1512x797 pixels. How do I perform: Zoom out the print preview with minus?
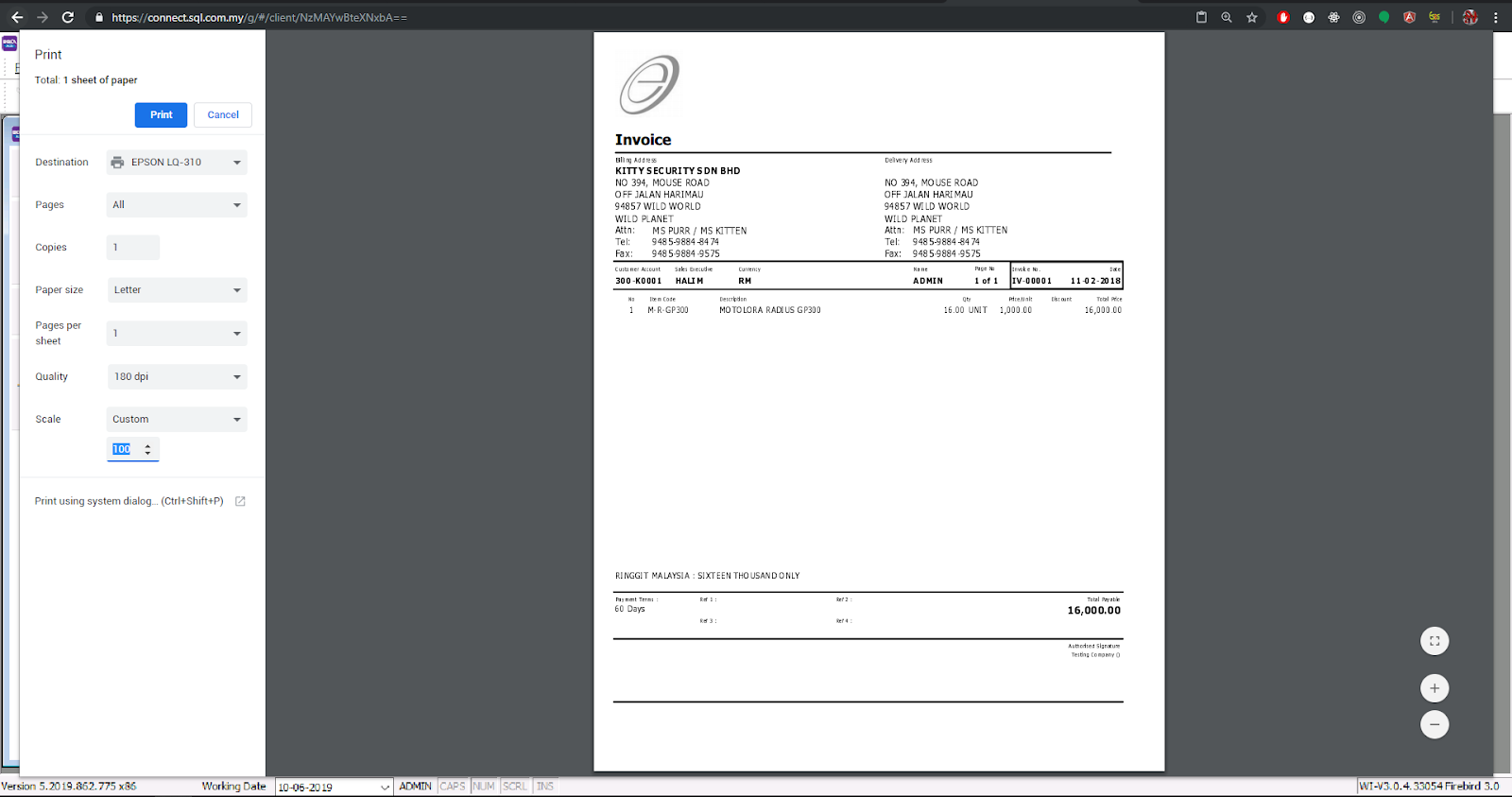[1435, 724]
